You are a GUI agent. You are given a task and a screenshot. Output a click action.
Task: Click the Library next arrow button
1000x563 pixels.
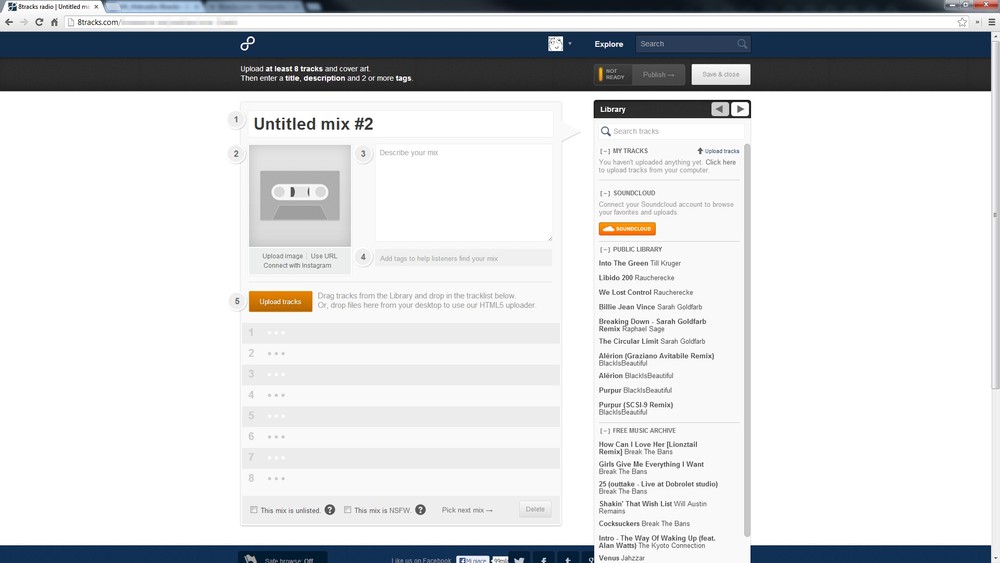(740, 109)
